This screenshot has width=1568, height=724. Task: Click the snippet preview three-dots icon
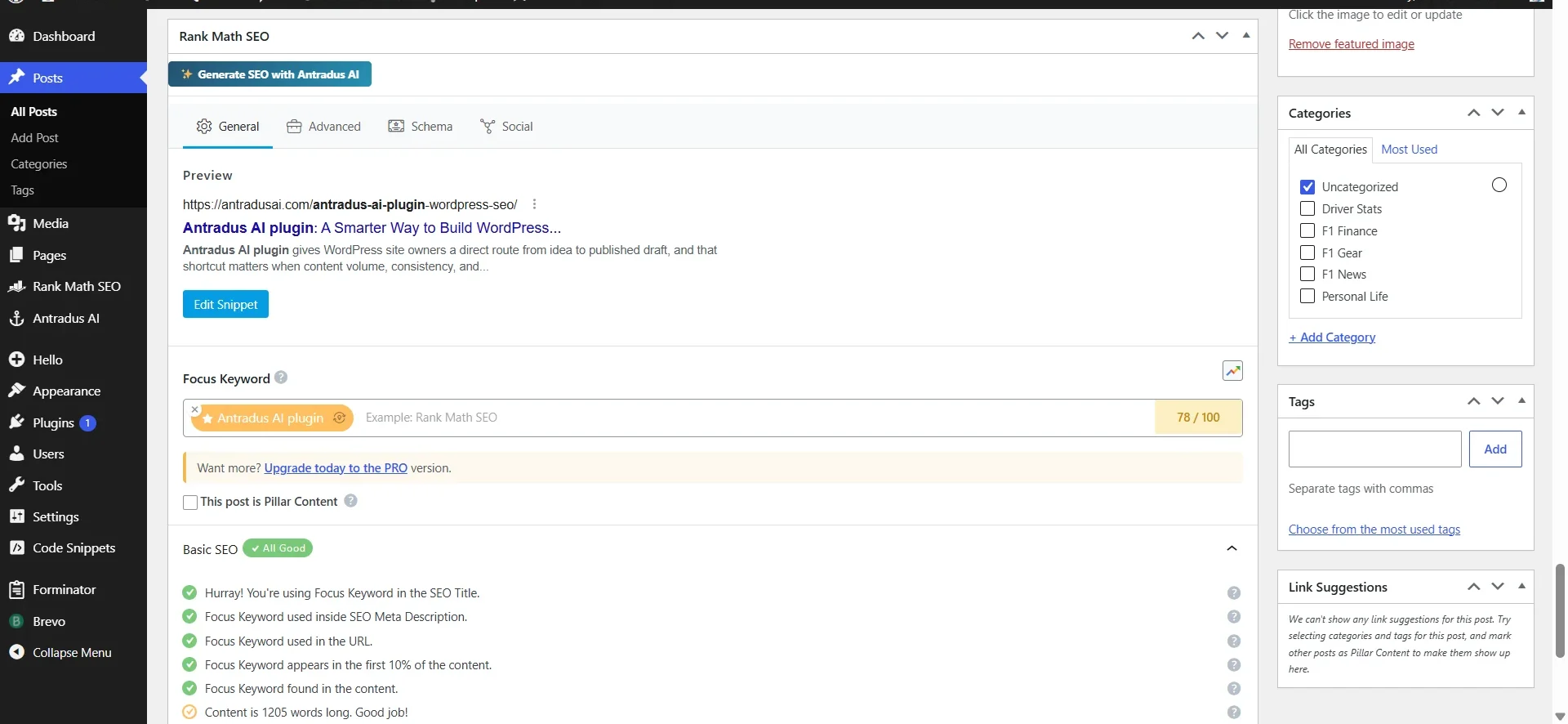coord(534,204)
